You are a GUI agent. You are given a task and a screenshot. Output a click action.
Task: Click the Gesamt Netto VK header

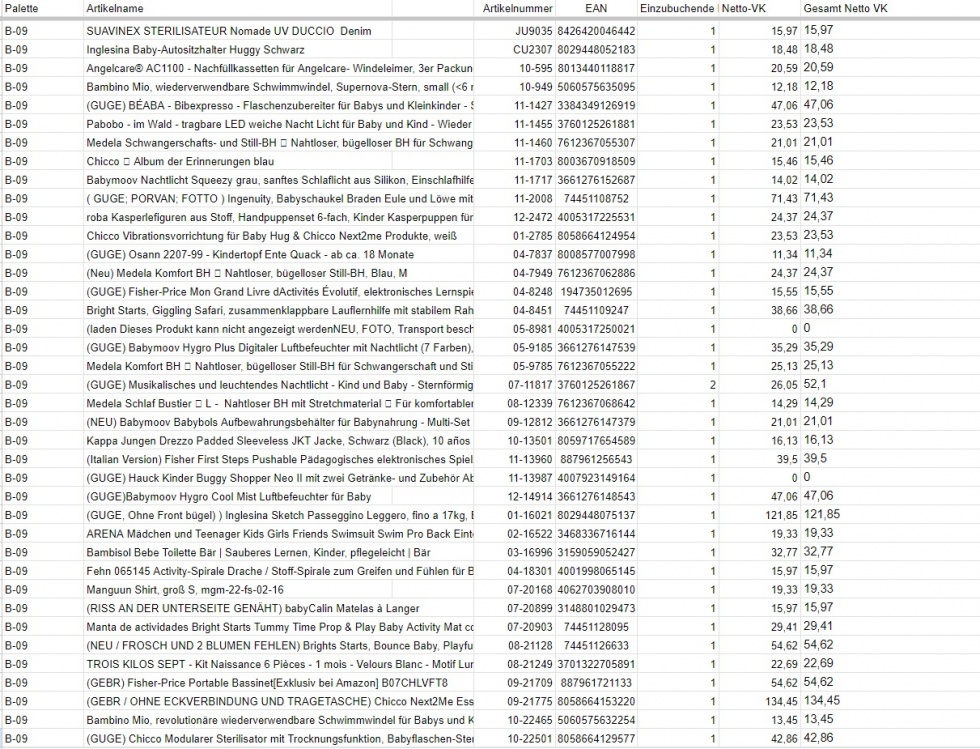[845, 8]
